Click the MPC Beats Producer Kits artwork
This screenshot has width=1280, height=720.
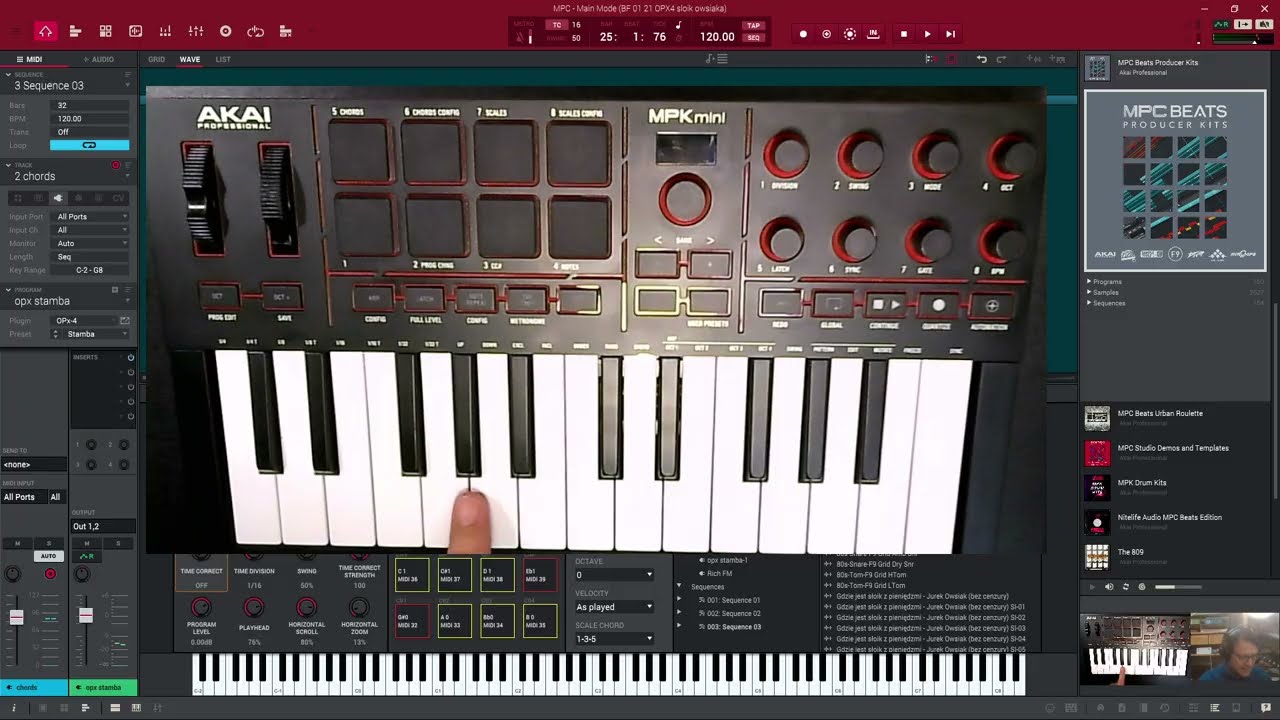point(1175,181)
